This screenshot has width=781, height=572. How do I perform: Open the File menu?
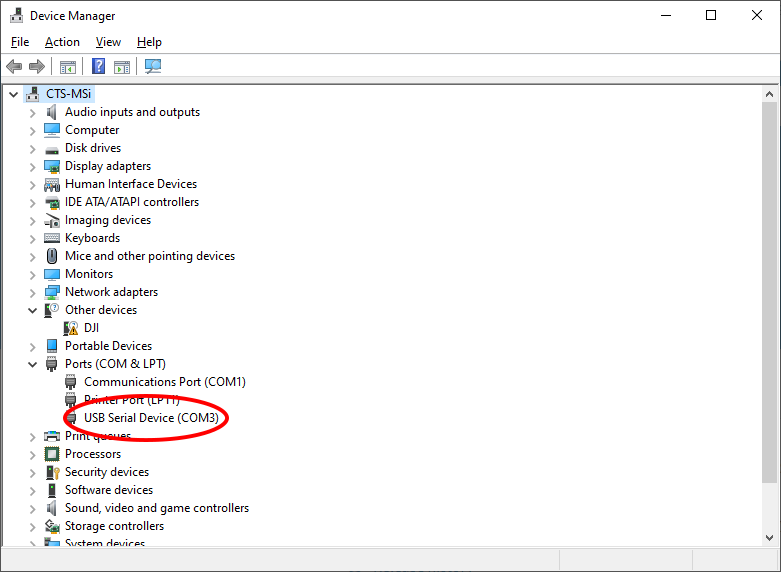[x=20, y=42]
